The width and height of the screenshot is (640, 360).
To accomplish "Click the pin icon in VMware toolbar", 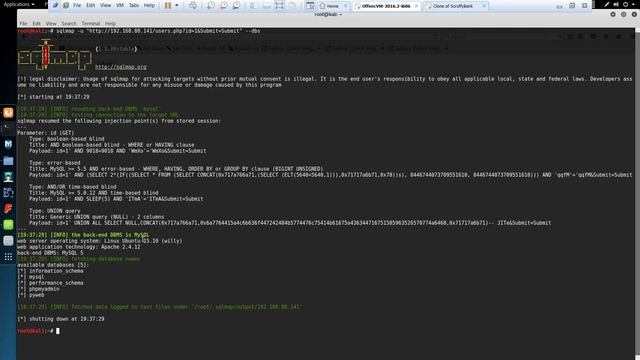I will tap(55, 5).
